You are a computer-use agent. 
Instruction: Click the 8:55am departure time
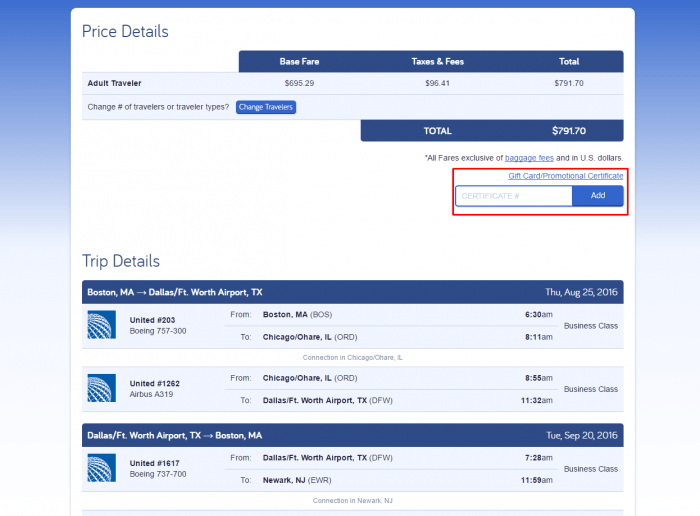[x=538, y=378]
